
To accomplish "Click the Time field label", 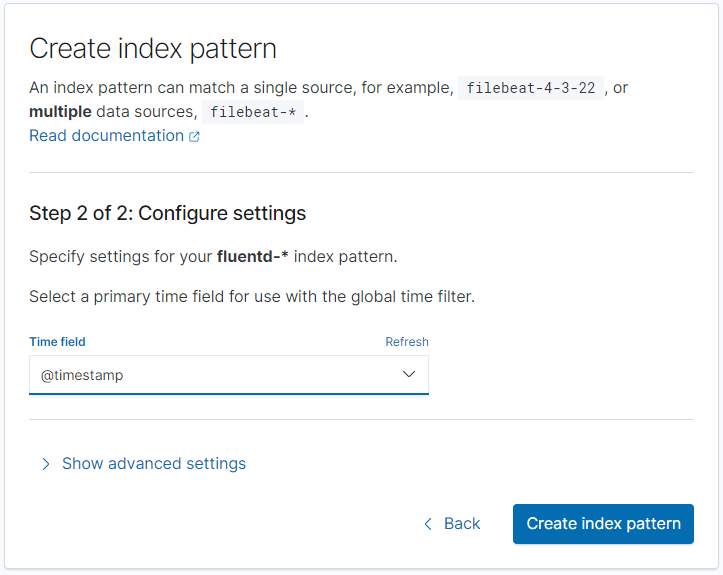I will pyautogui.click(x=57, y=342).
